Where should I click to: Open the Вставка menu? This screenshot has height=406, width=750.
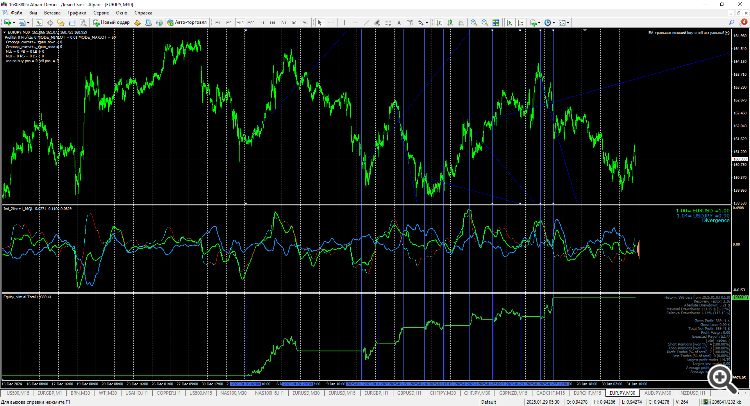(52, 13)
